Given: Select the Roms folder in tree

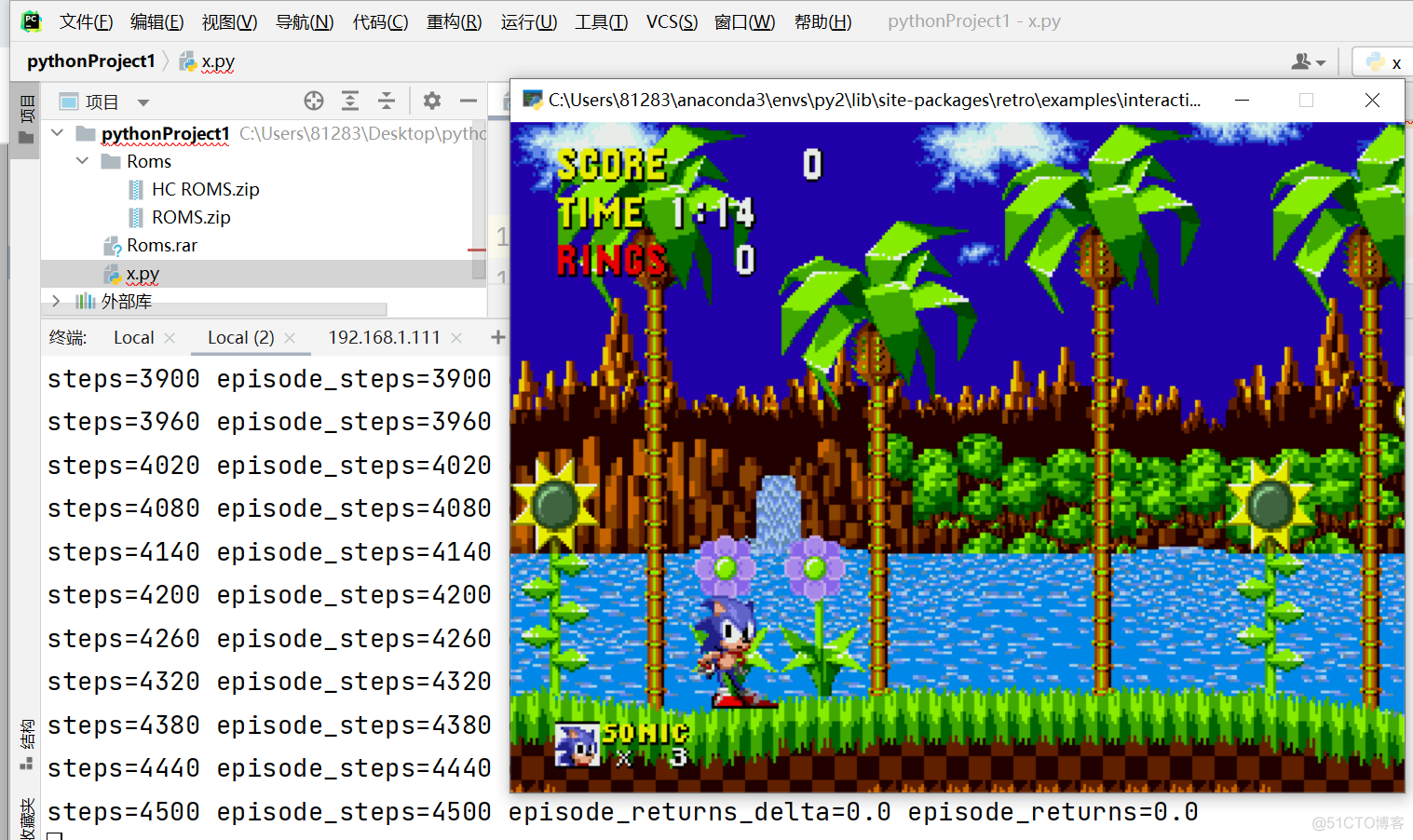Looking at the screenshot, I should 149,161.
